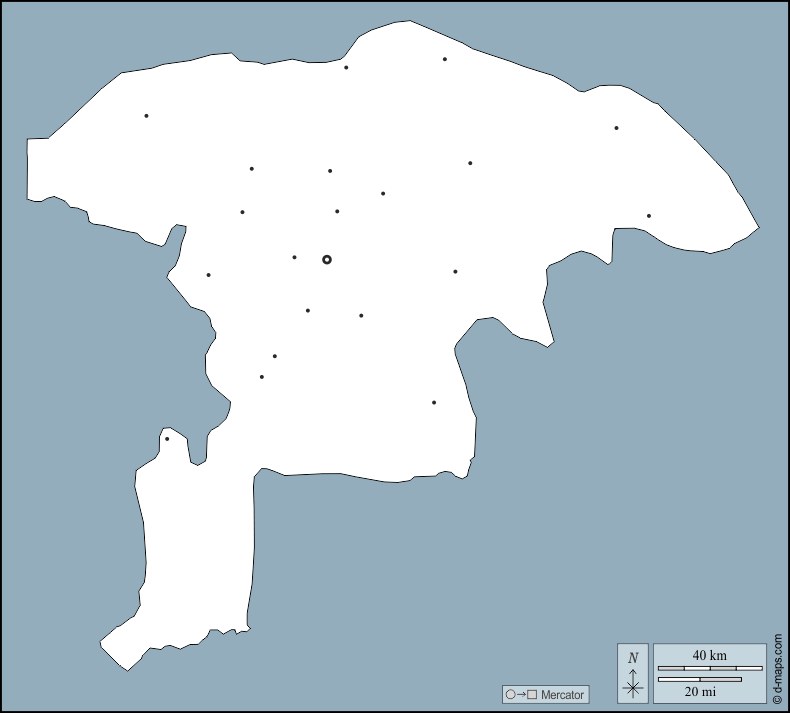
Task: Click the Mercator projection label
Action: pyautogui.click(x=561, y=694)
